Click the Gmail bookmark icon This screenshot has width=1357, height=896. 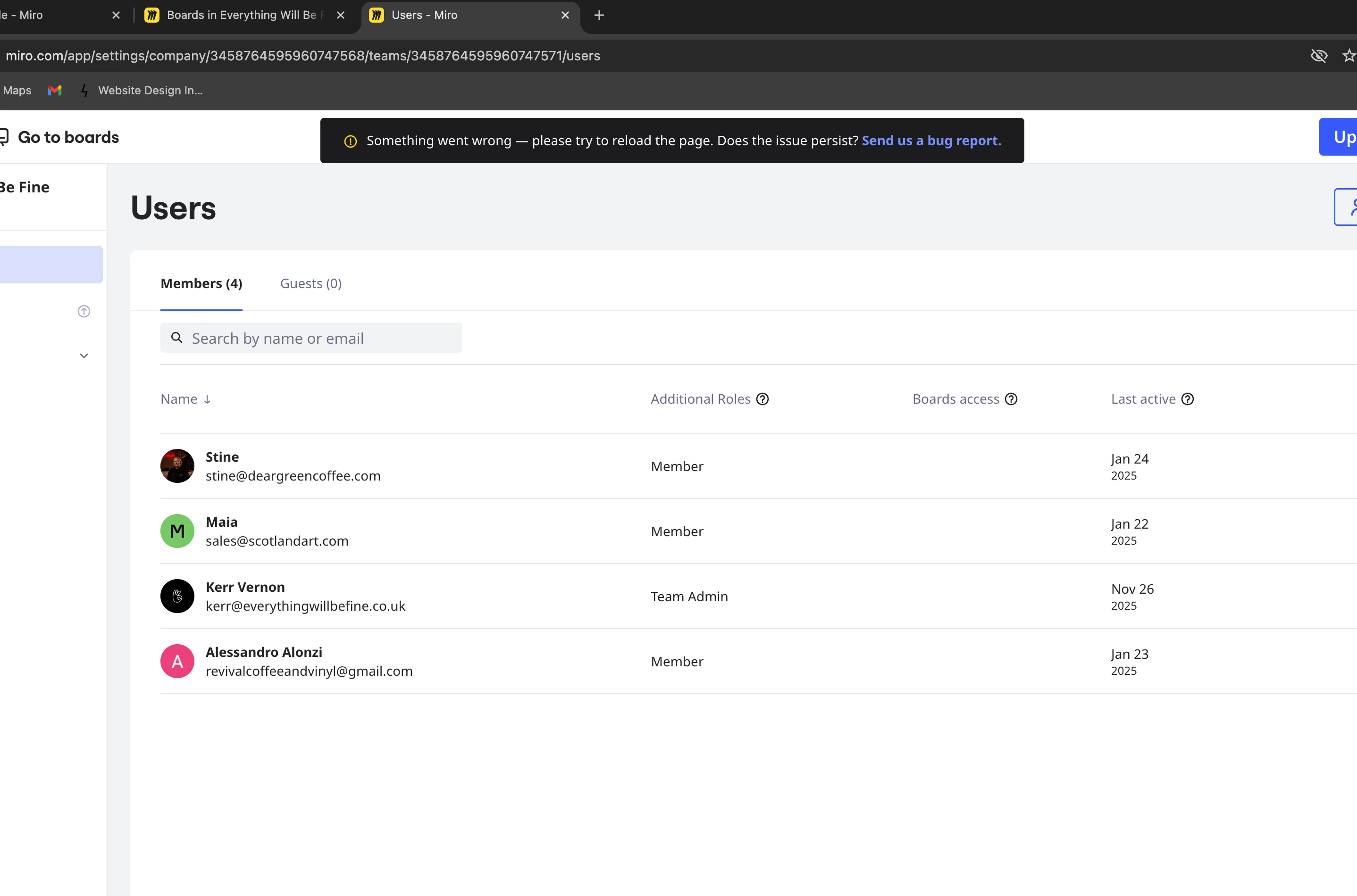[55, 90]
